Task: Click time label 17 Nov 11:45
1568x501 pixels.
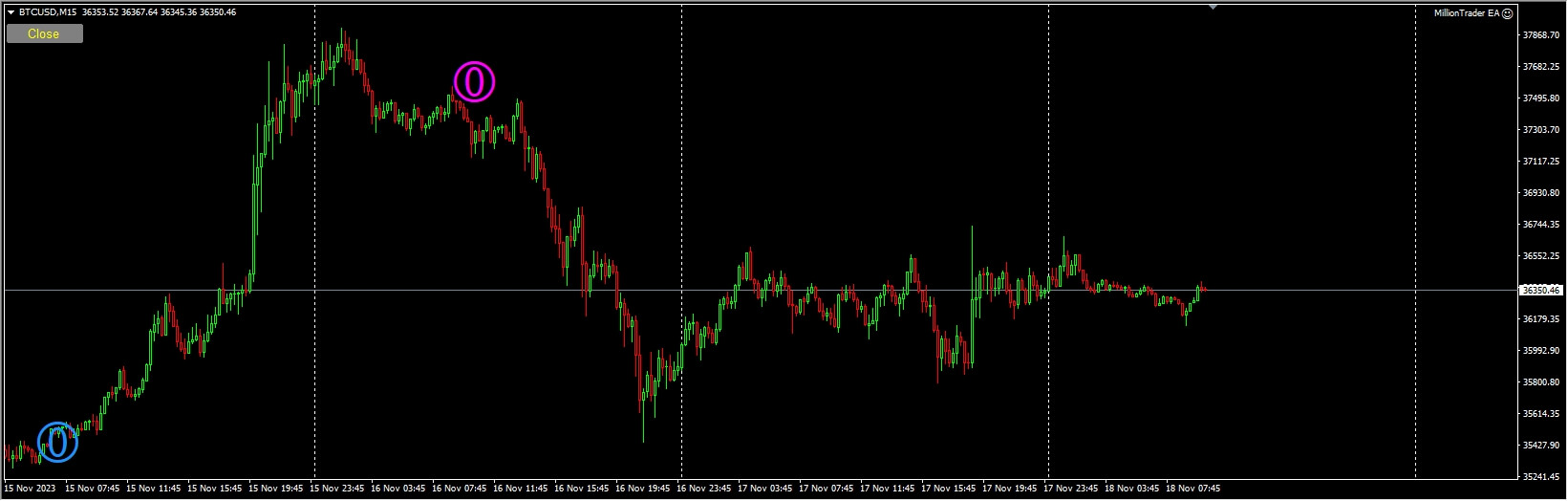Action: (x=888, y=489)
